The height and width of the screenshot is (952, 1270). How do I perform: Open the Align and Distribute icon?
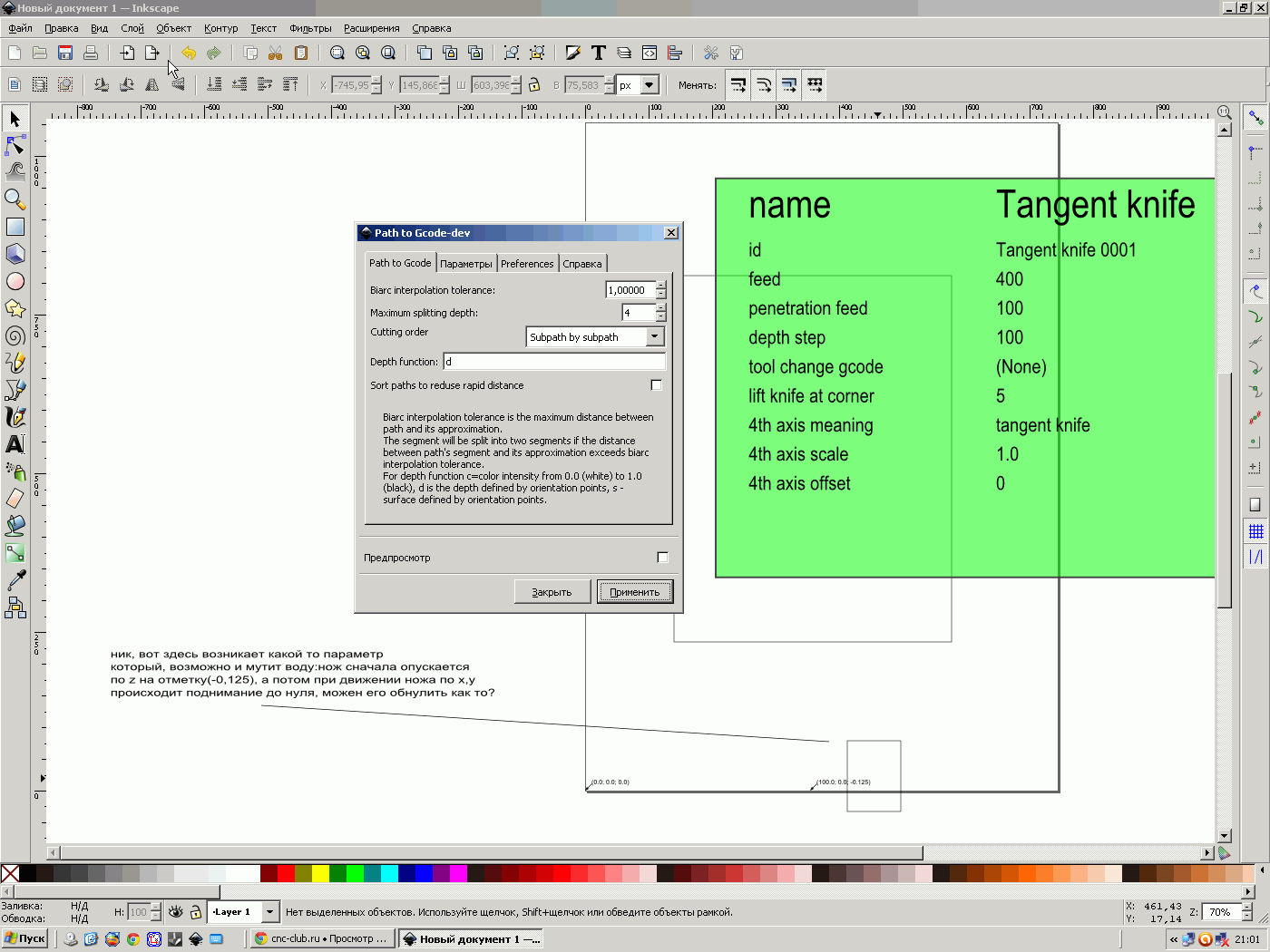(x=675, y=53)
